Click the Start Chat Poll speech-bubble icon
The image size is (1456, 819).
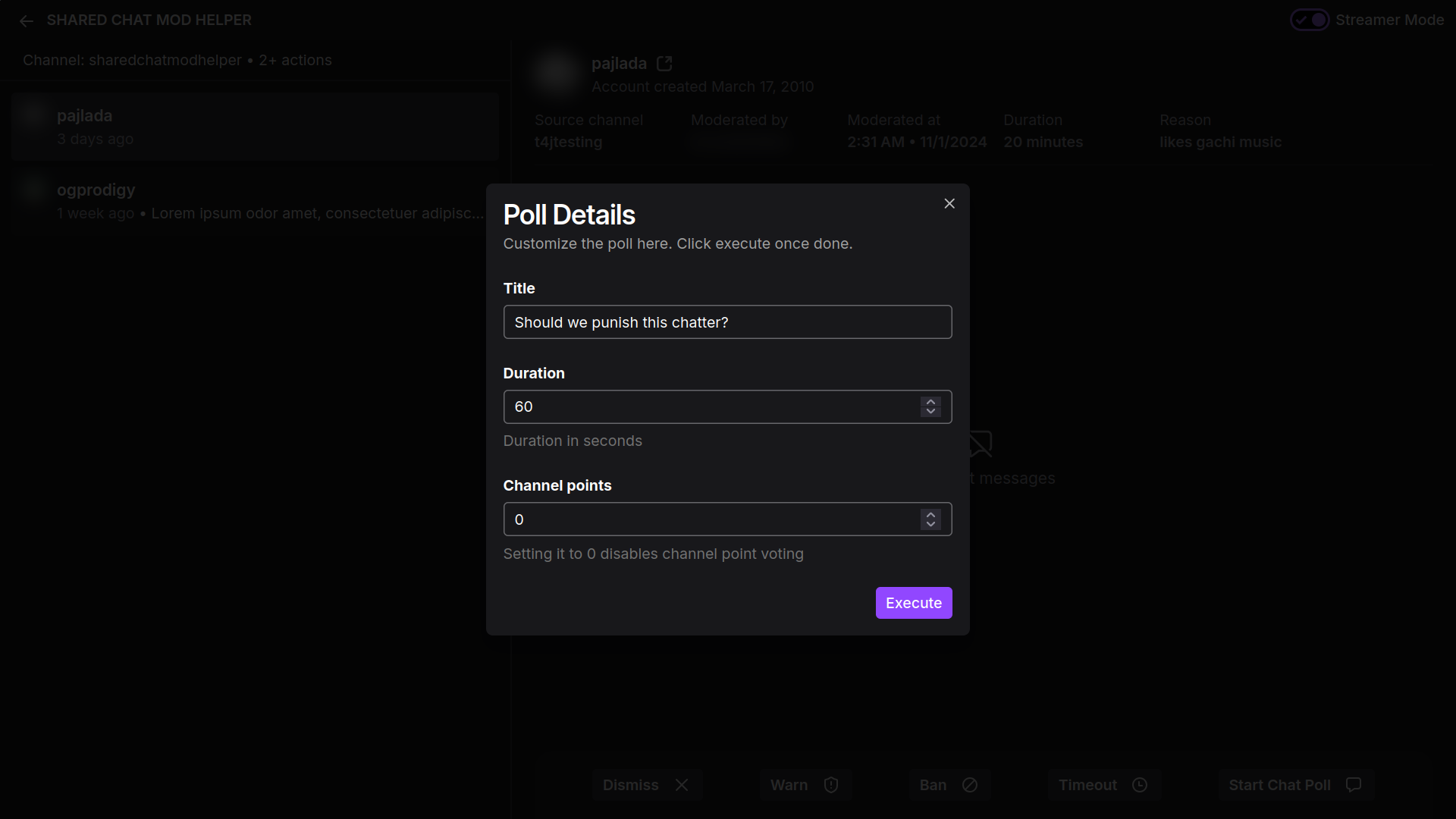point(1354,785)
